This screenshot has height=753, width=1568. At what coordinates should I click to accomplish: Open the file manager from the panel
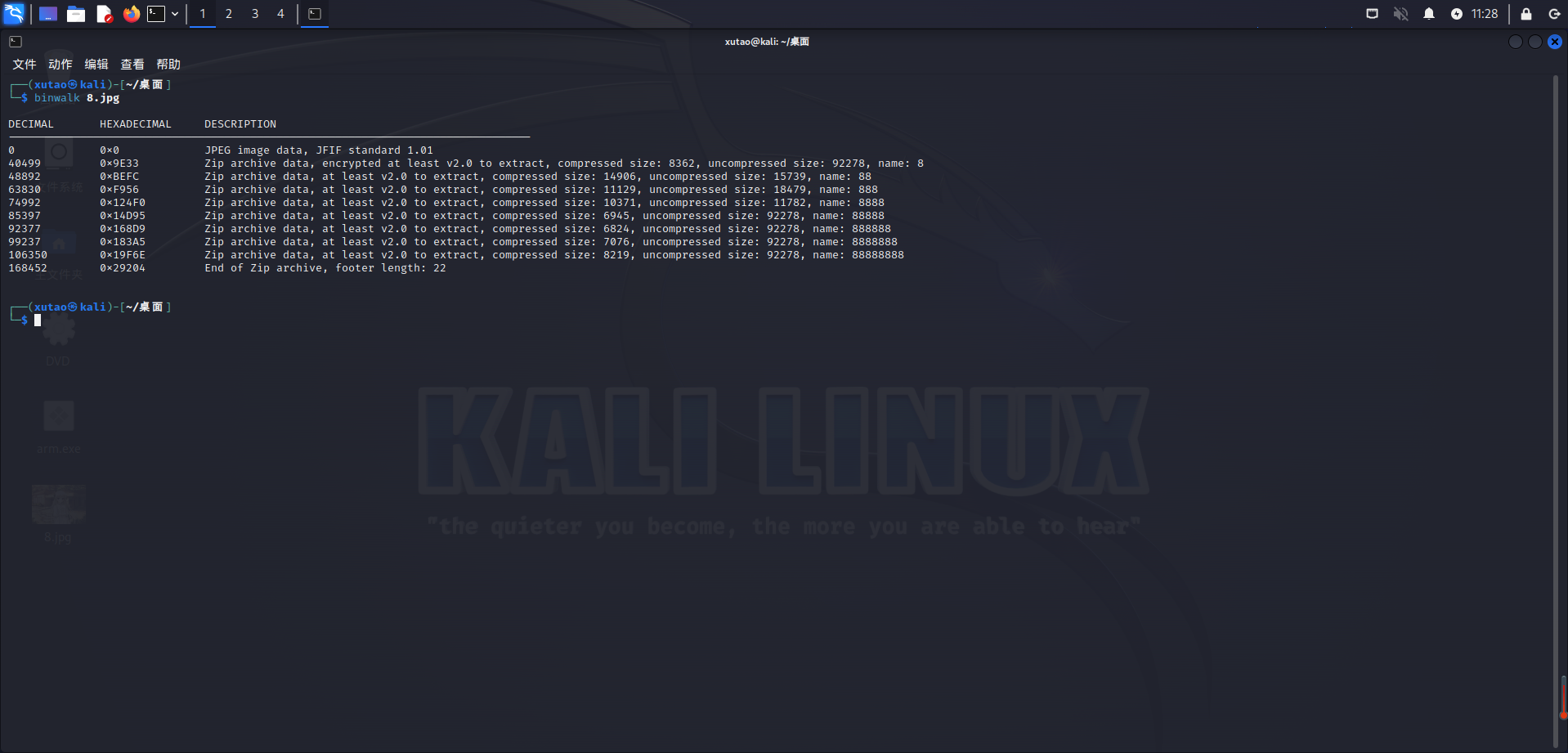[x=76, y=14]
